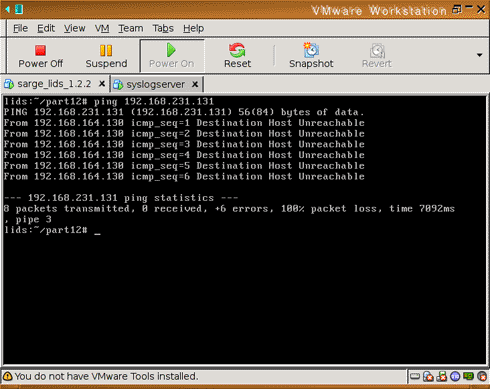The width and height of the screenshot is (490, 389).
Task: Click the red Power Off toolbar button
Action: click(40, 56)
